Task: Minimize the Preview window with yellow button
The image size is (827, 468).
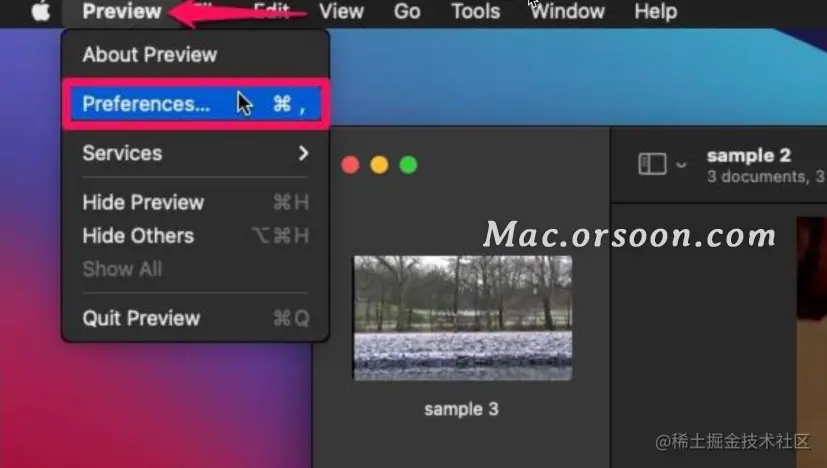Action: click(379, 165)
